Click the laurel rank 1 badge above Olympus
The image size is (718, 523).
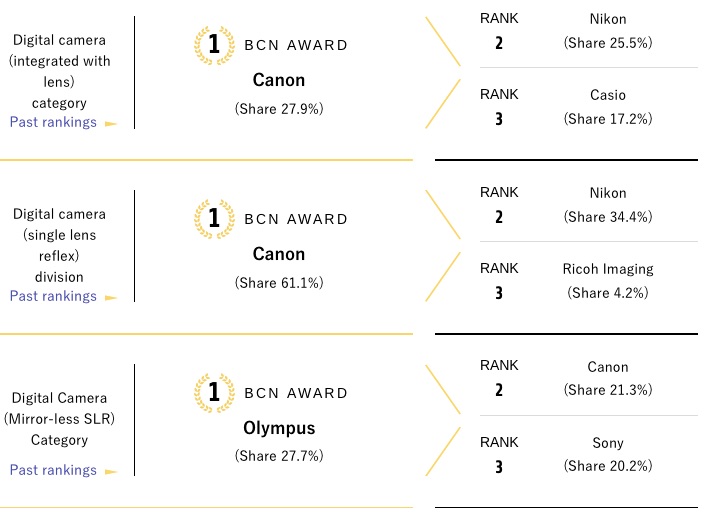tap(214, 393)
